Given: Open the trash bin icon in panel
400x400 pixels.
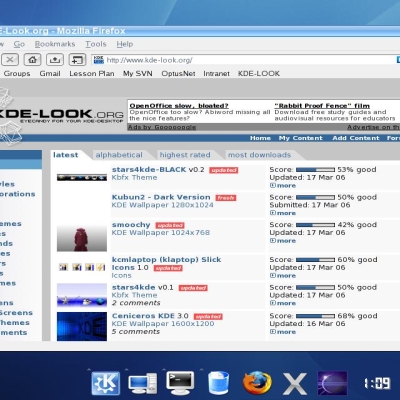Looking at the screenshot, I should point(219,383).
